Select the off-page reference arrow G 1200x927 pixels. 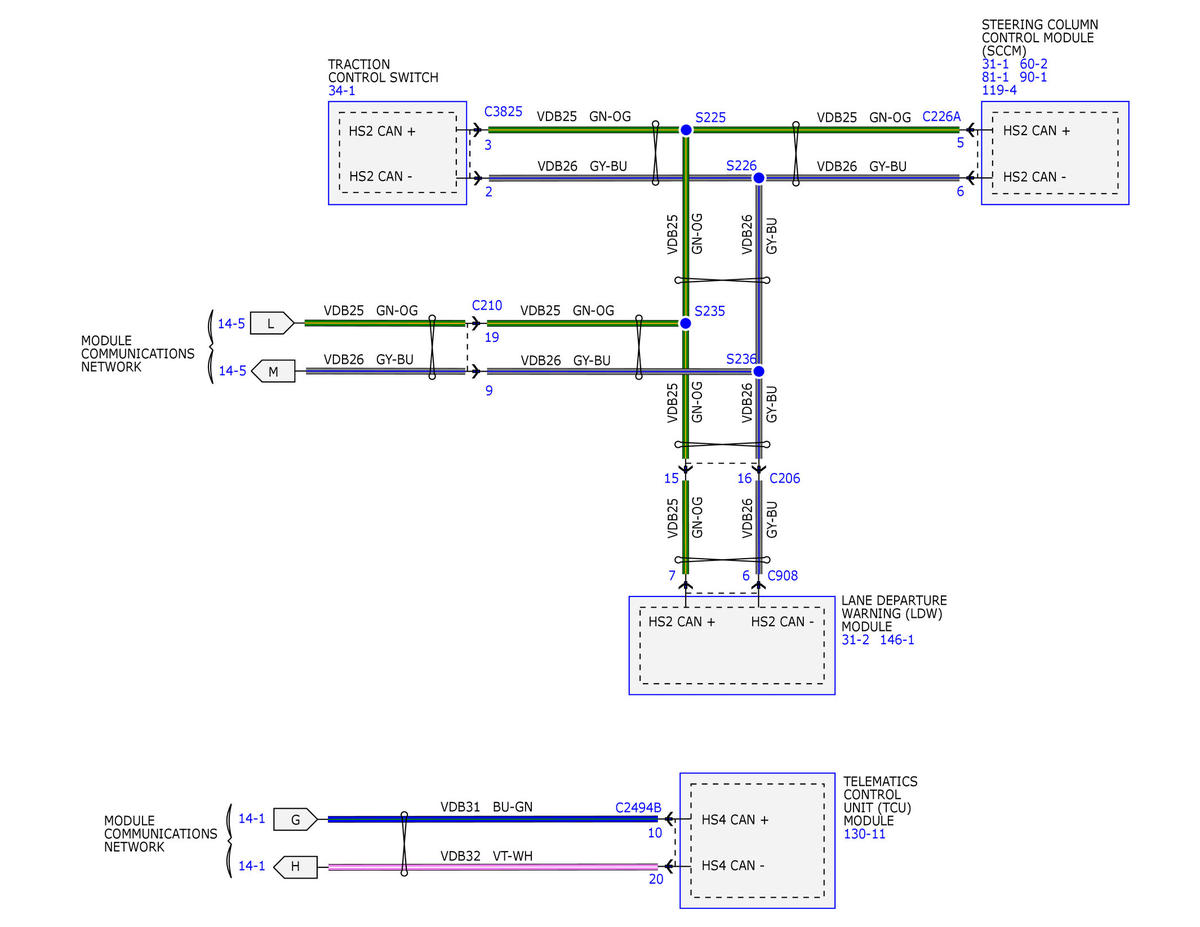295,819
